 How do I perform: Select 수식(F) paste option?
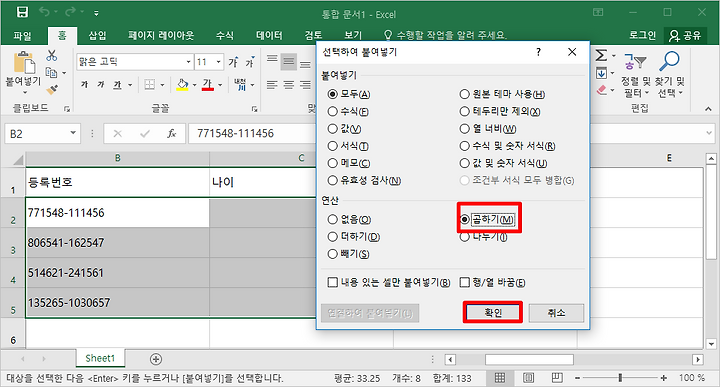[348, 112]
